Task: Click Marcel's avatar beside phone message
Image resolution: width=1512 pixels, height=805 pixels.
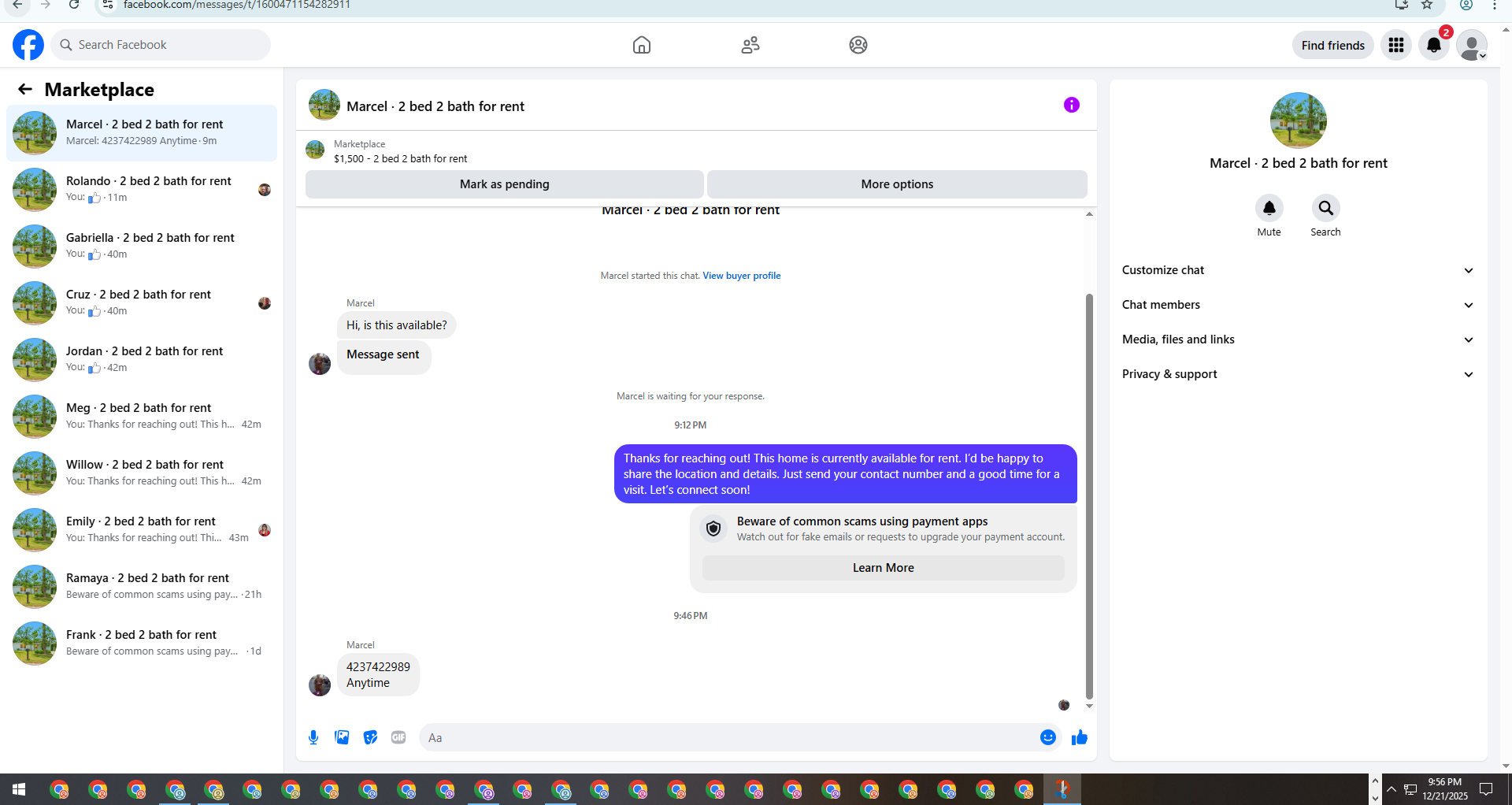Action: pyautogui.click(x=320, y=685)
